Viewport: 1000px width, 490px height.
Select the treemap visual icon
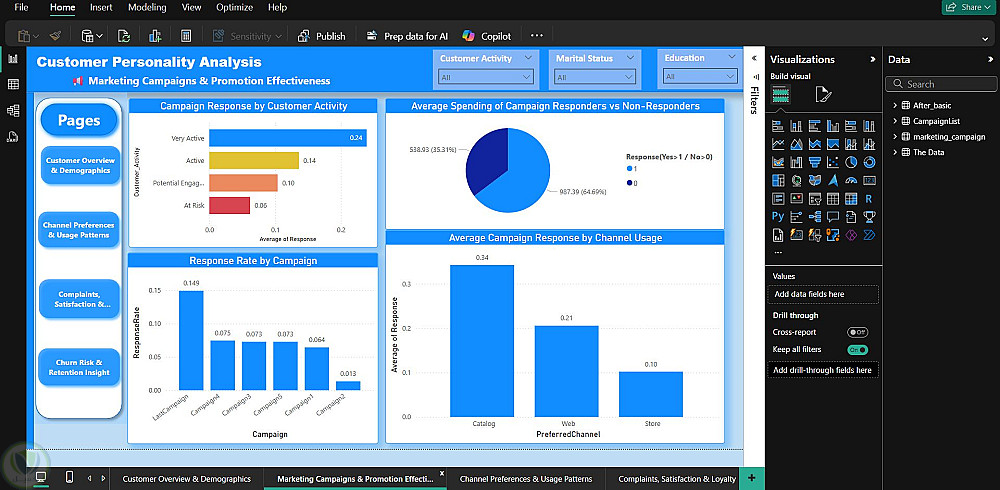777,181
